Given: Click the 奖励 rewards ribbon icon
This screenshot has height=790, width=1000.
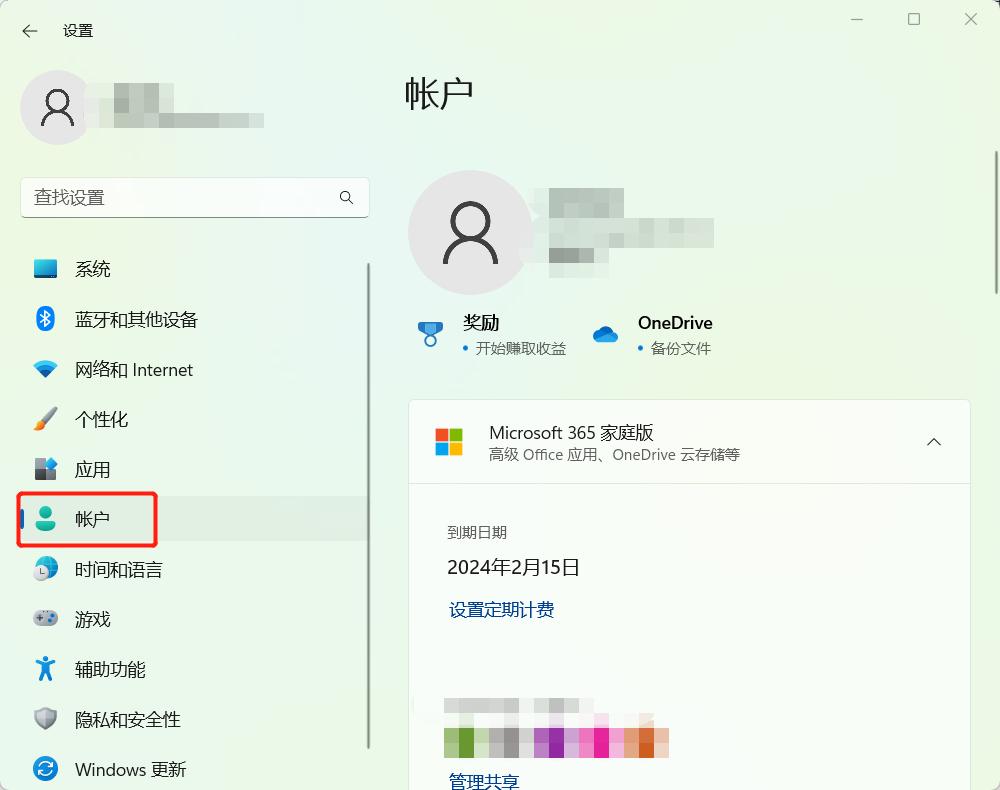Looking at the screenshot, I should pos(430,333).
